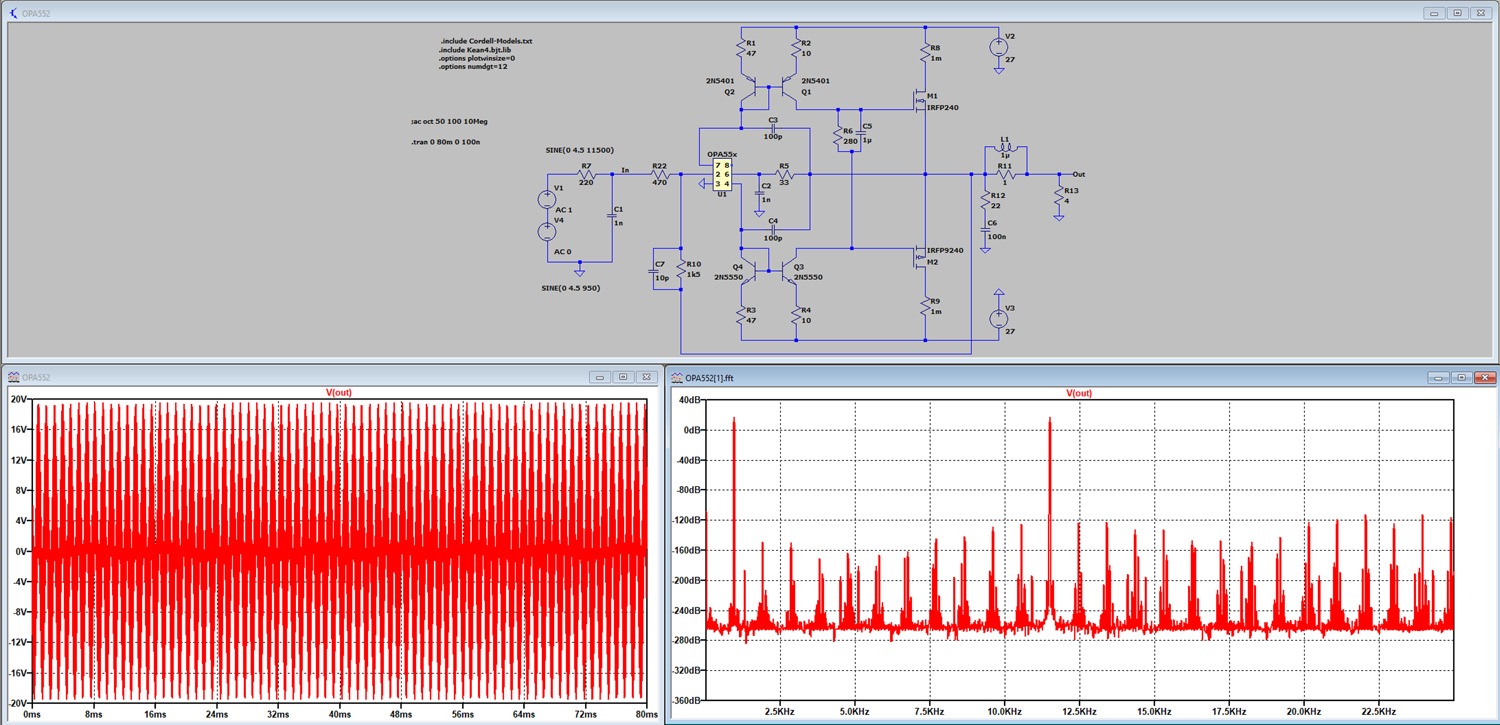Select resistor R7 220 symbol
Viewport: 1500px width, 725px height.
point(586,174)
